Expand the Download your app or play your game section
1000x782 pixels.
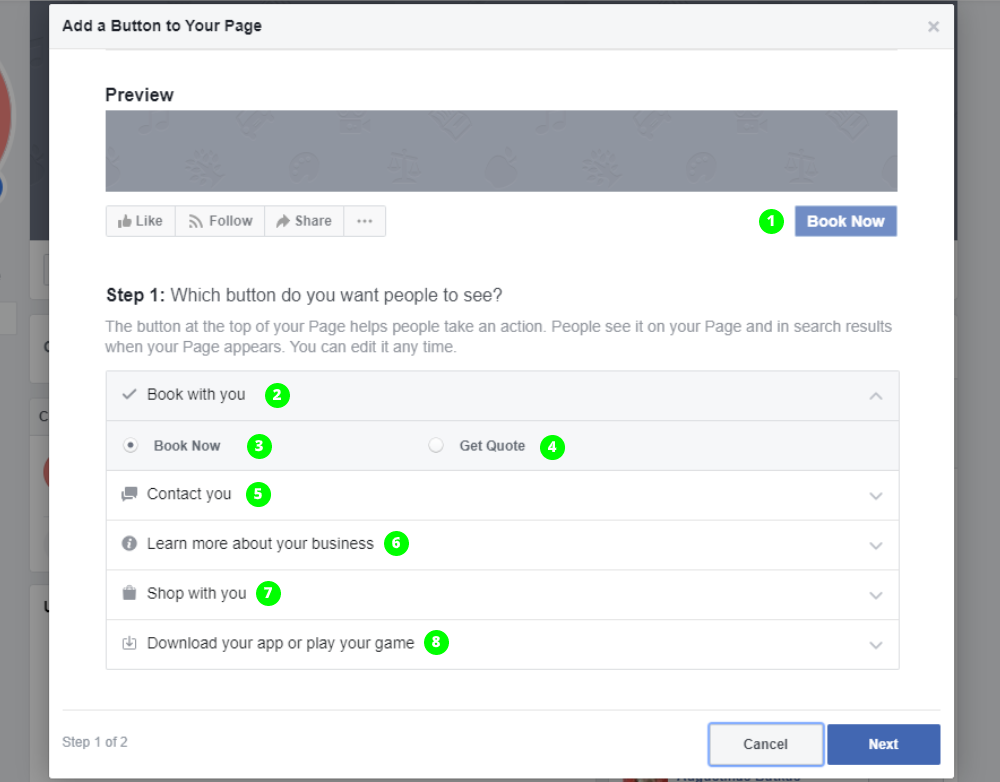(x=876, y=645)
